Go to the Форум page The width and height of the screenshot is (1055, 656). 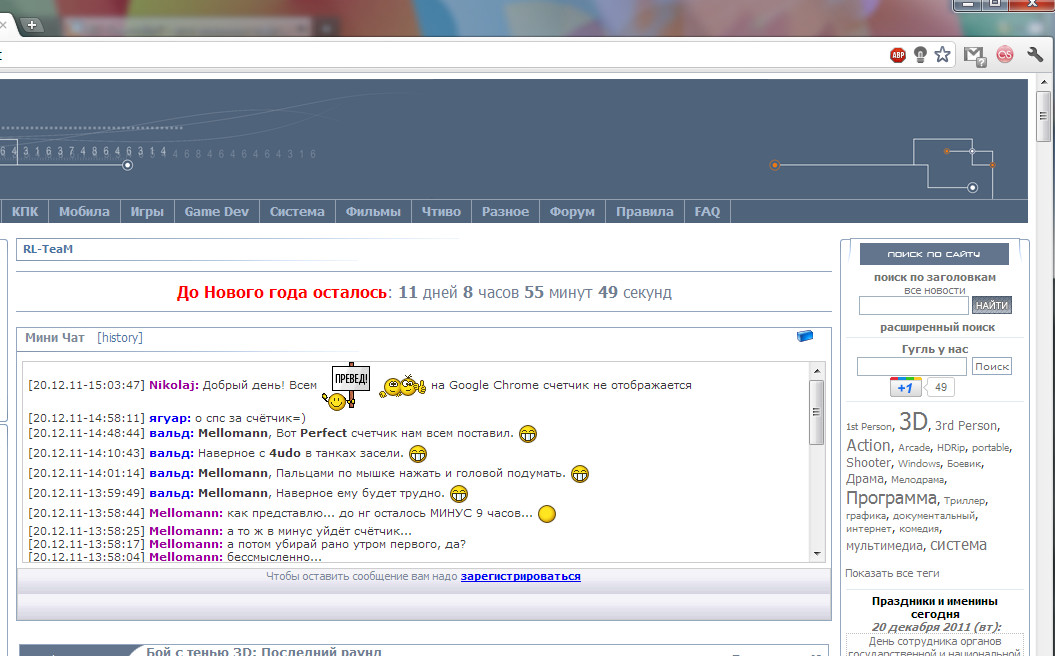pyautogui.click(x=572, y=211)
